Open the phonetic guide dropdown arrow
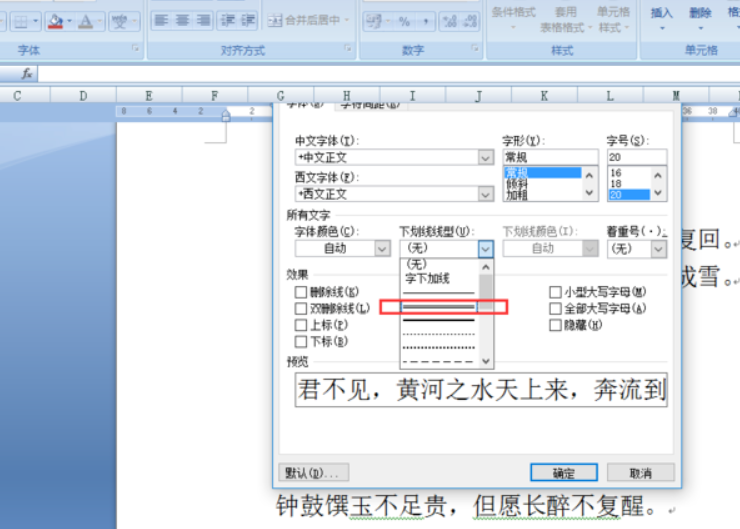 pos(134,21)
